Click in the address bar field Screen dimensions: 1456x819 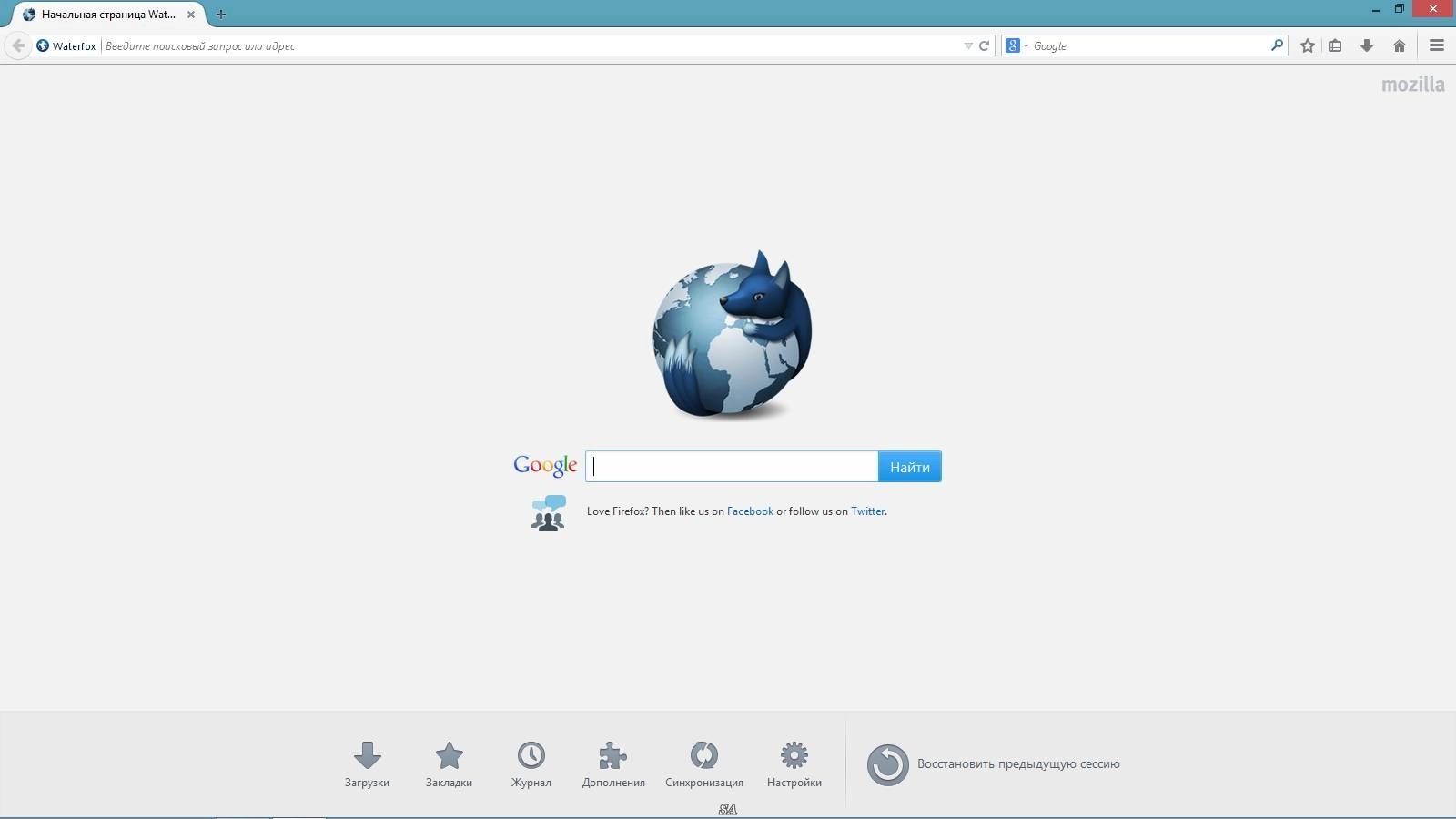pos(531,45)
